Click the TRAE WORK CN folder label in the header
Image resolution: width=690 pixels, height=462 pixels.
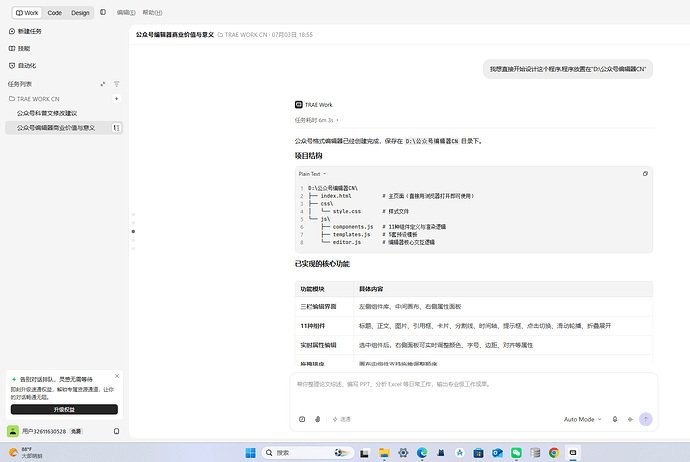(x=242, y=35)
